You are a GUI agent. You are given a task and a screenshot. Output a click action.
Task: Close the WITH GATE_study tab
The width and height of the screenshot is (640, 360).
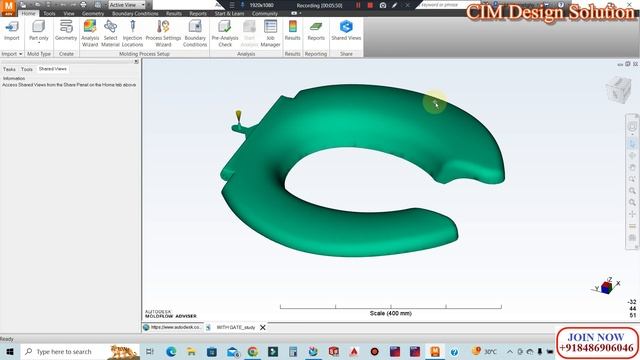pos(263,327)
